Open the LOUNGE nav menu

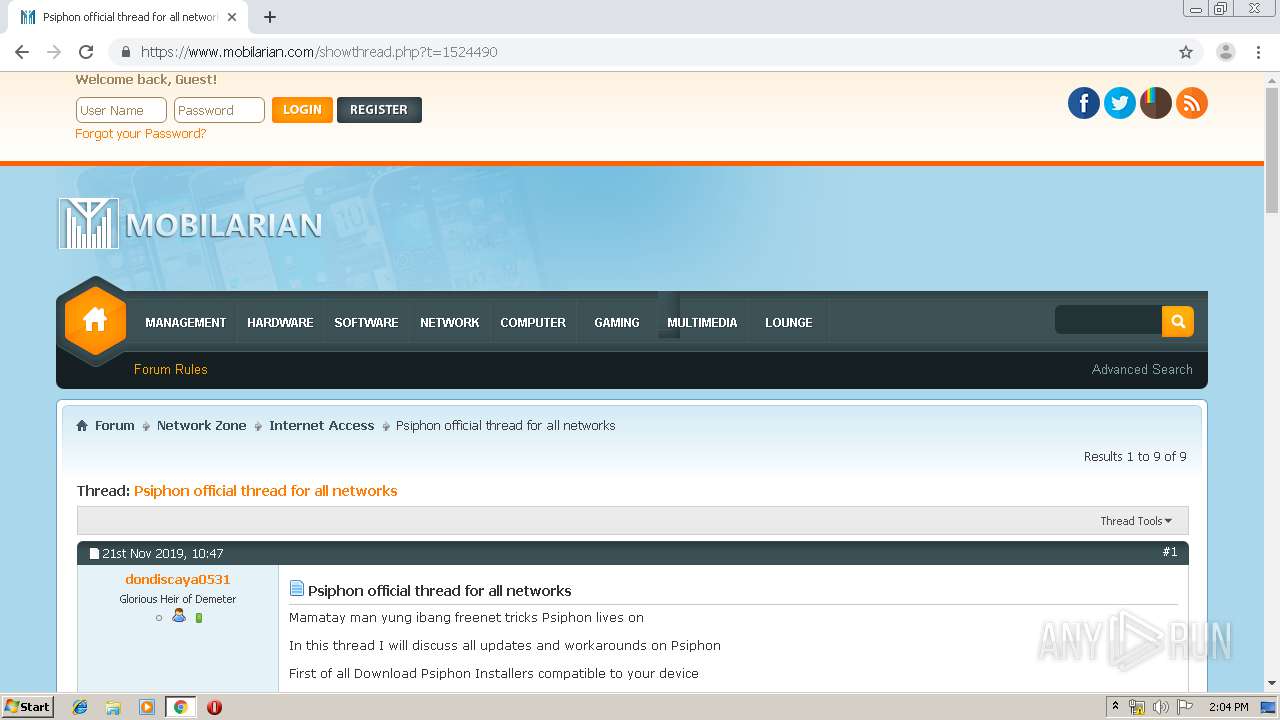click(789, 322)
